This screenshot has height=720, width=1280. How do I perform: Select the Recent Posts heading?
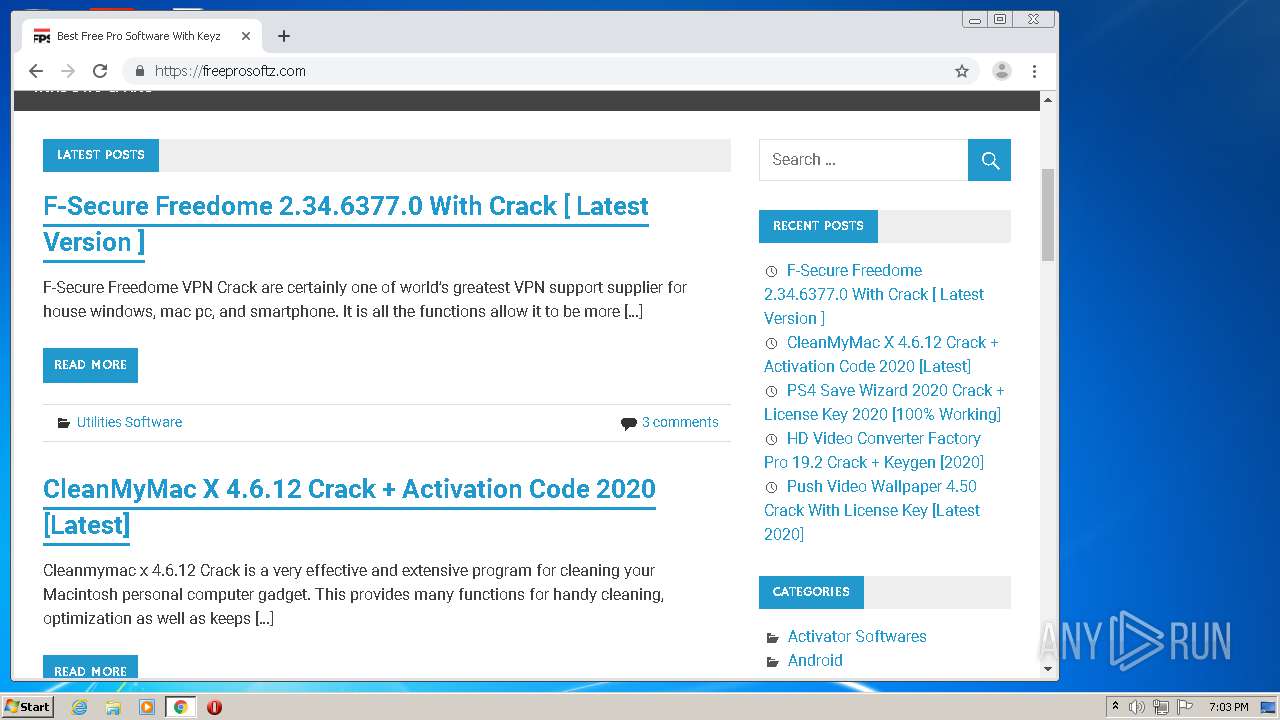818,226
